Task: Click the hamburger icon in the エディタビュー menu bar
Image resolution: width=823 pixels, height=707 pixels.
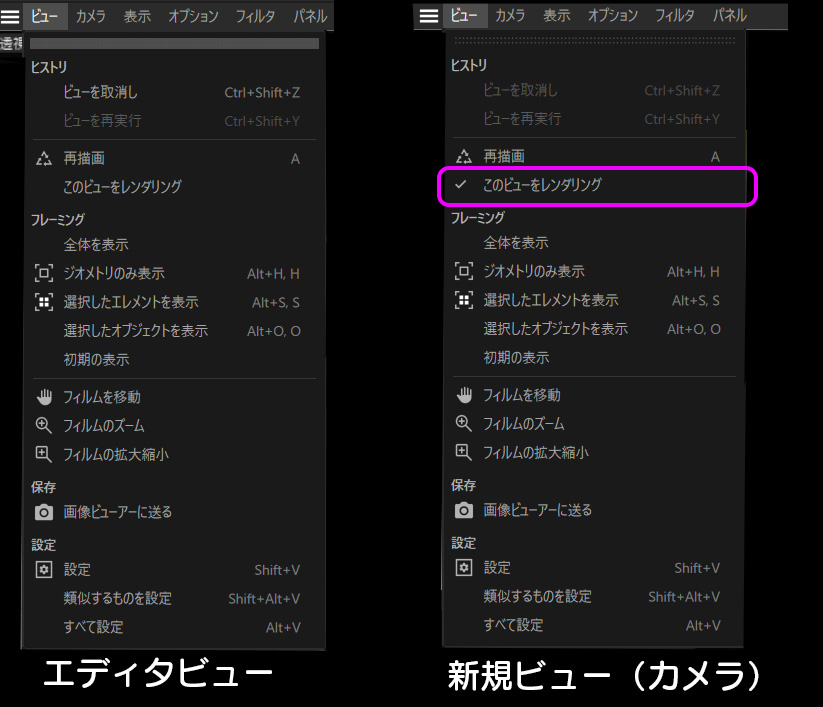Action: [10, 16]
